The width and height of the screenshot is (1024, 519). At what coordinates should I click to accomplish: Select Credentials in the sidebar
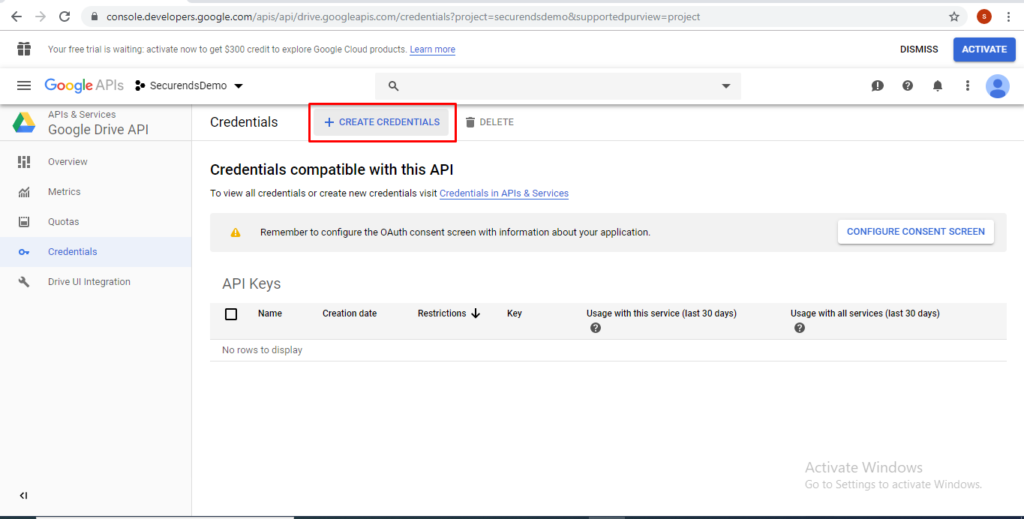(95, 252)
